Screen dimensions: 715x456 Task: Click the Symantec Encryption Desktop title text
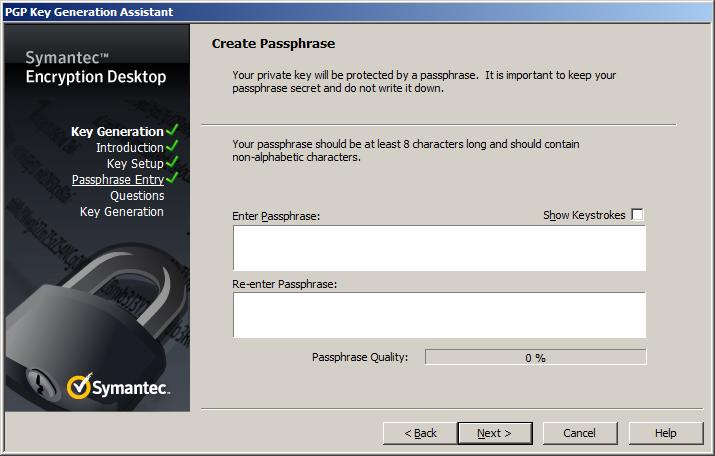point(96,67)
